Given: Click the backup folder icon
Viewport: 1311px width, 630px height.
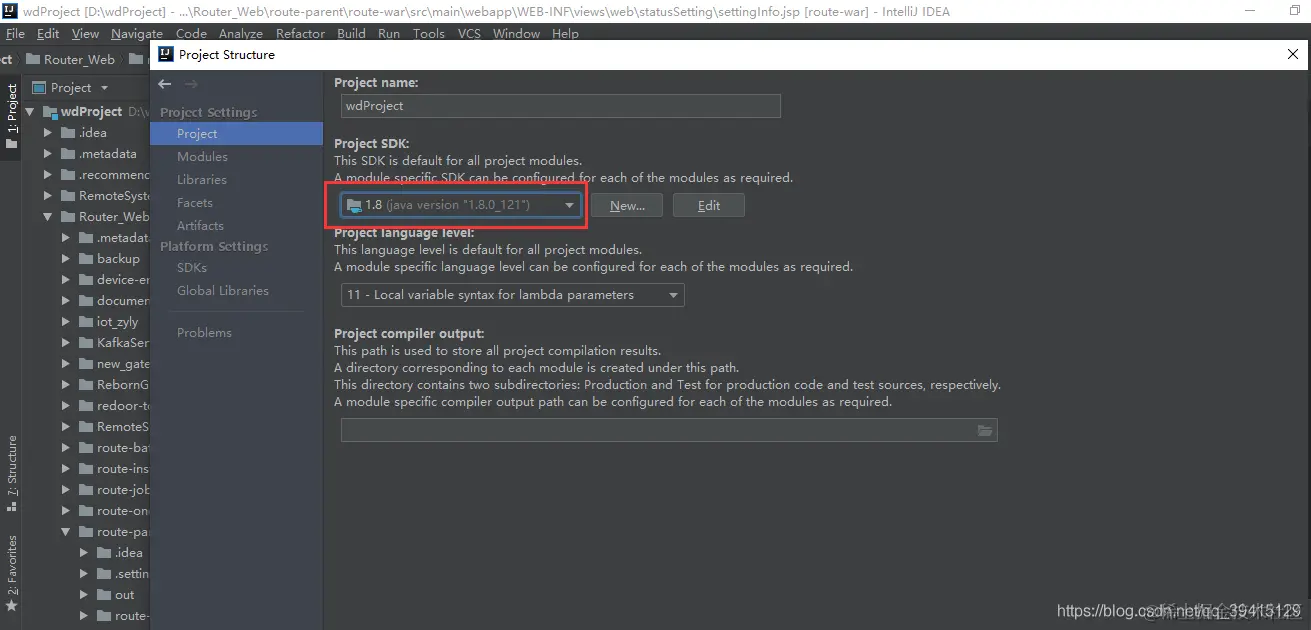Looking at the screenshot, I should (86, 258).
